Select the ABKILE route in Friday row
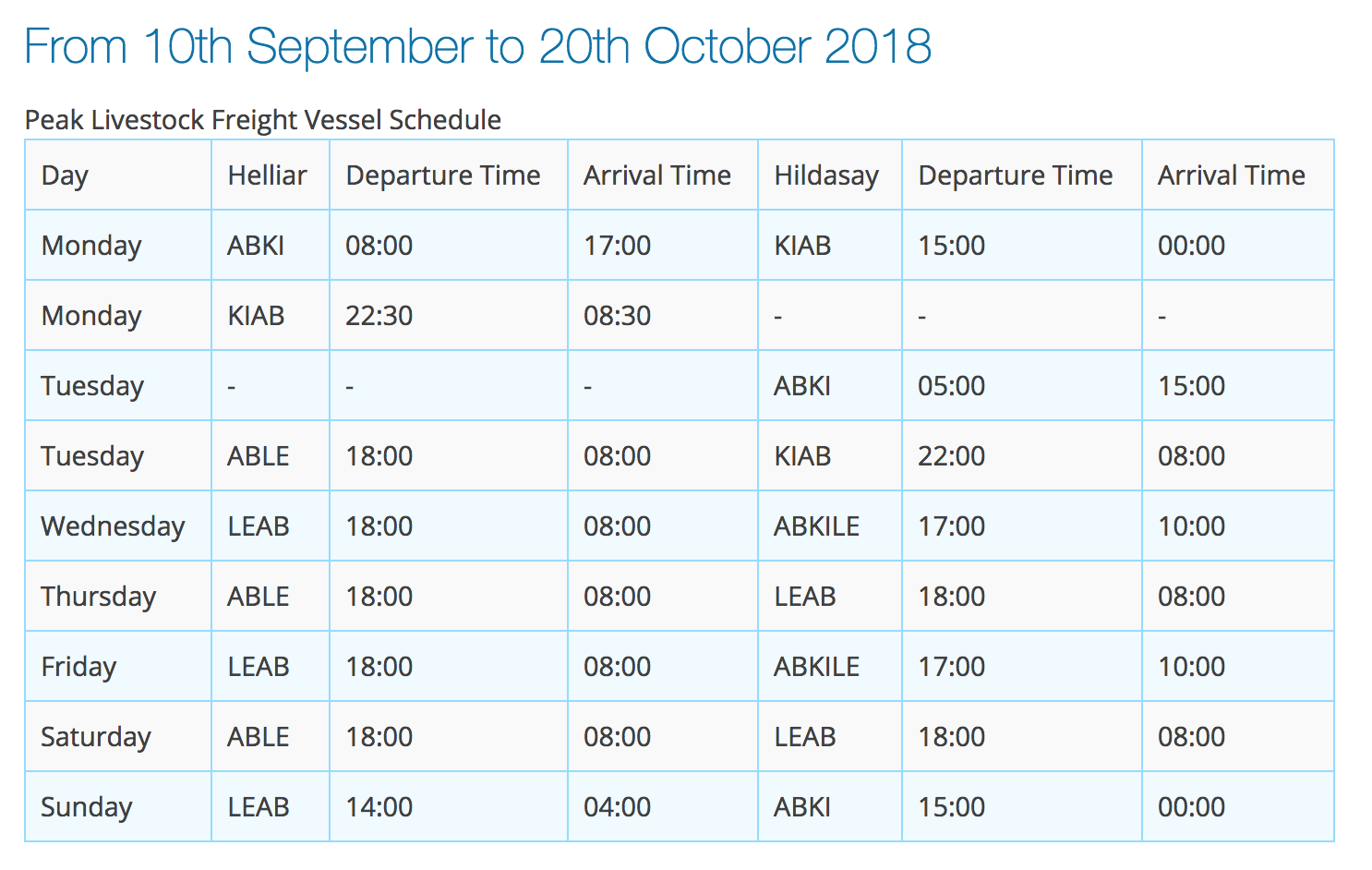1372x870 pixels. 830,666
